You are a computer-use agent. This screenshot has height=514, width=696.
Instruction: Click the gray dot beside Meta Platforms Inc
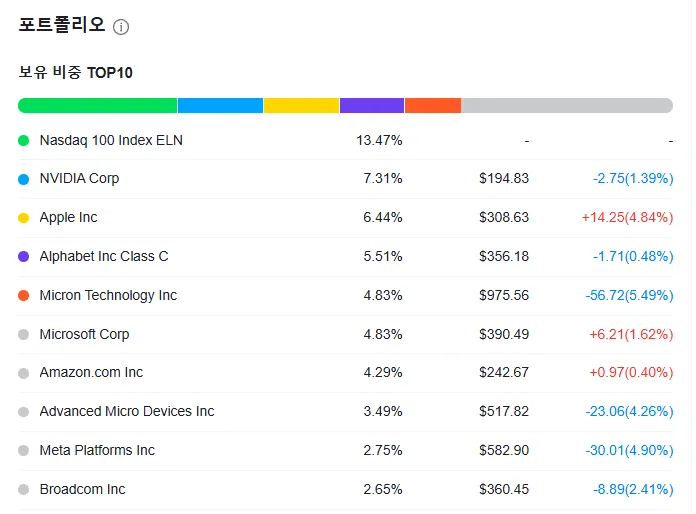[x=24, y=451]
